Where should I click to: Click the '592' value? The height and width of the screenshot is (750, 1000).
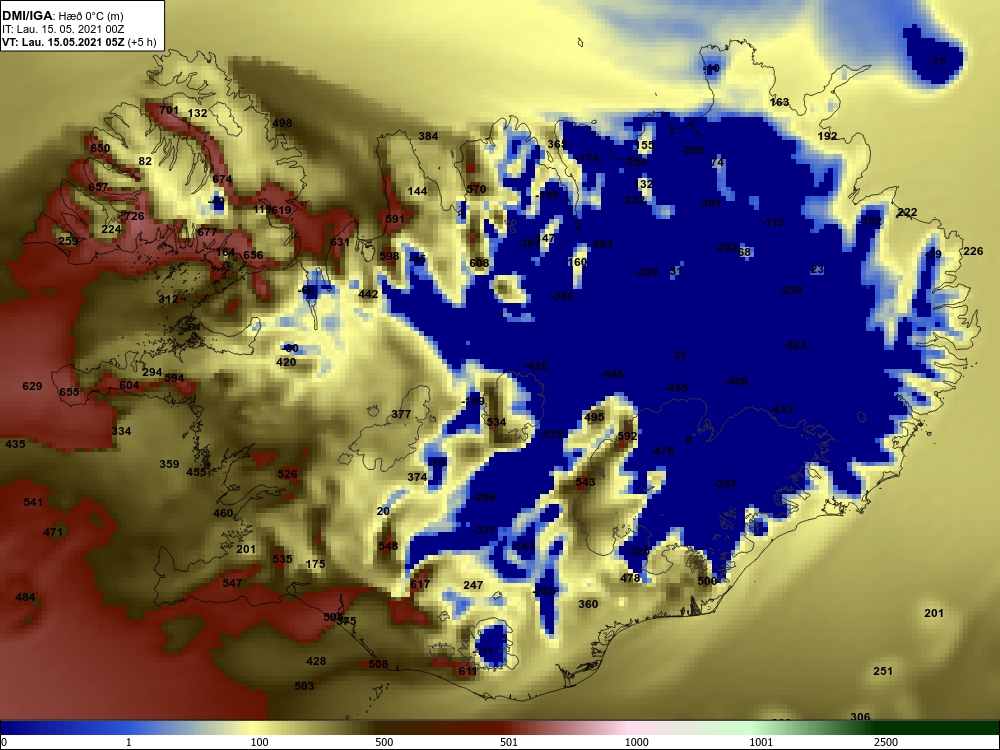click(628, 436)
